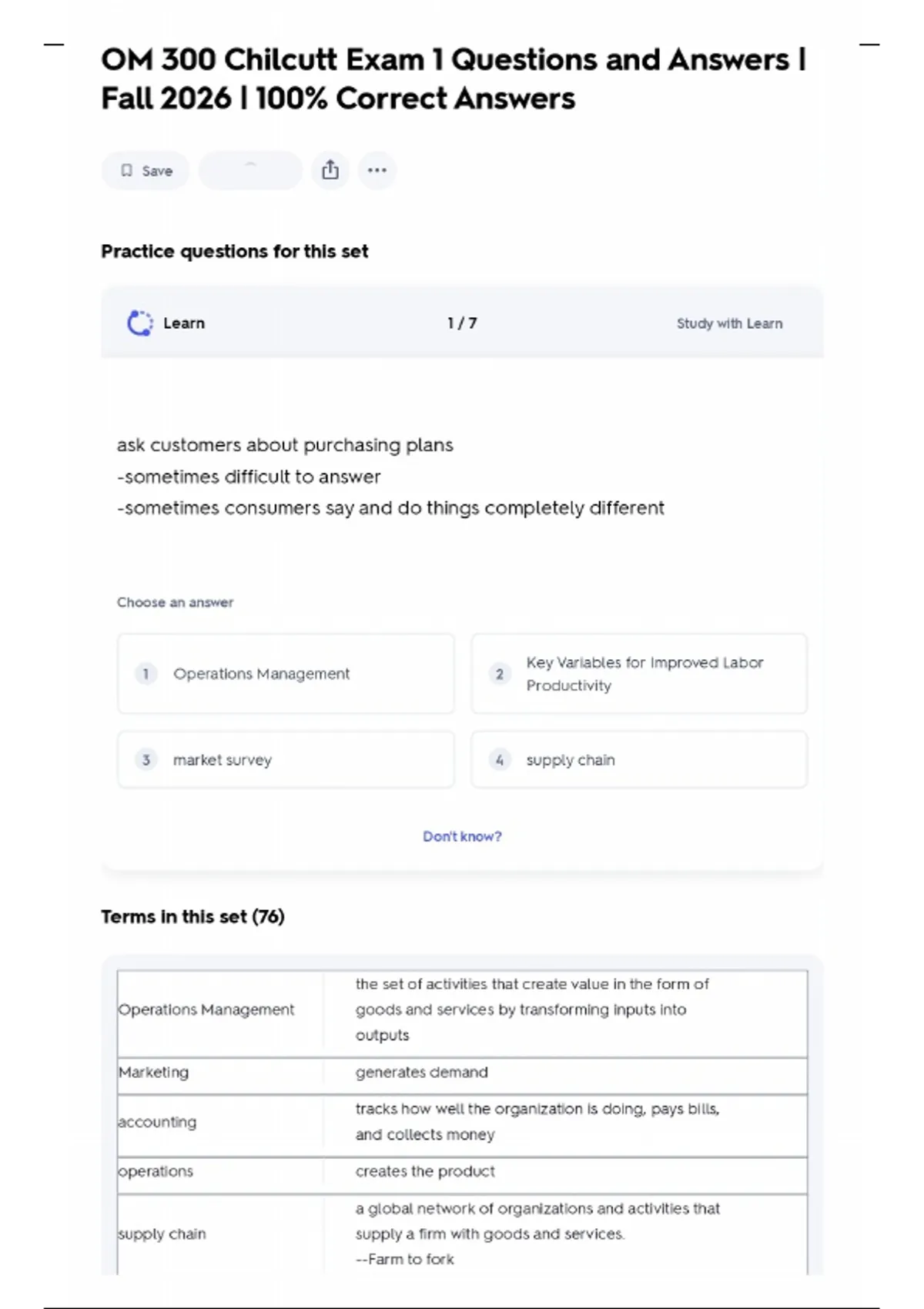Click the operations term row
The width and height of the screenshot is (924, 1309).
tap(156, 1171)
